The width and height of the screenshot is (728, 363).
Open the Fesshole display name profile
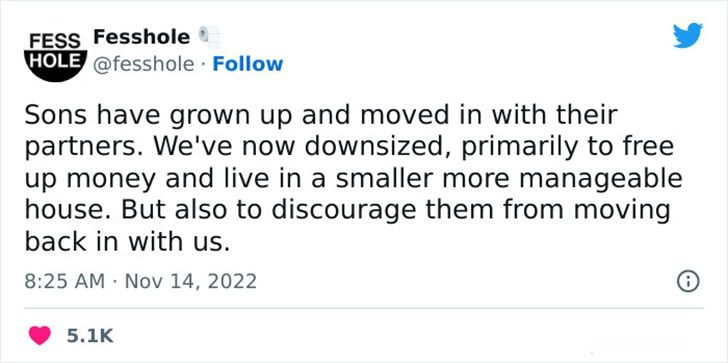pyautogui.click(x=142, y=37)
